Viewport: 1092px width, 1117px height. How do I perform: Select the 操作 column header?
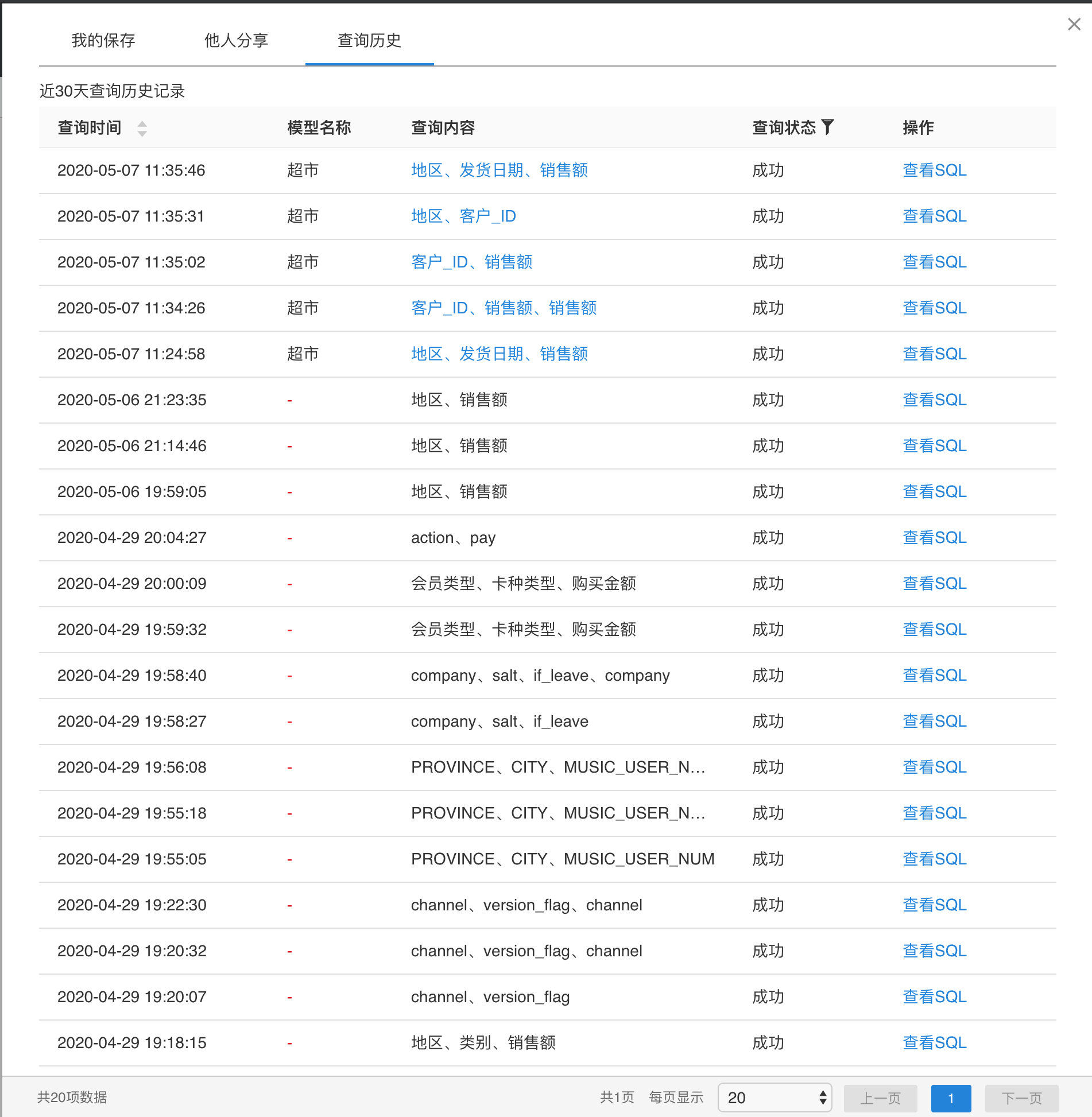(919, 127)
